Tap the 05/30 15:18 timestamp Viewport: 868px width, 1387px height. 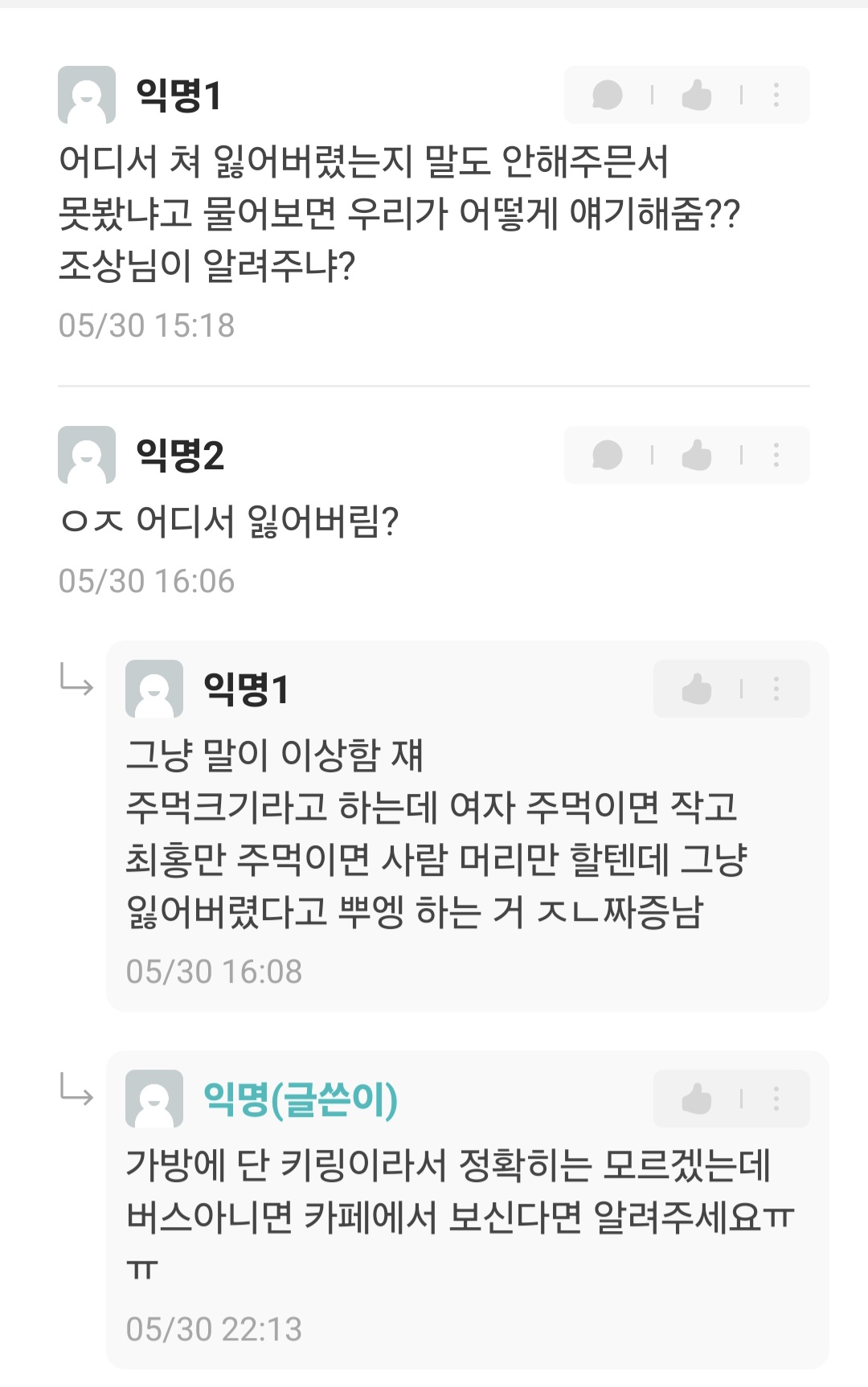(x=146, y=325)
